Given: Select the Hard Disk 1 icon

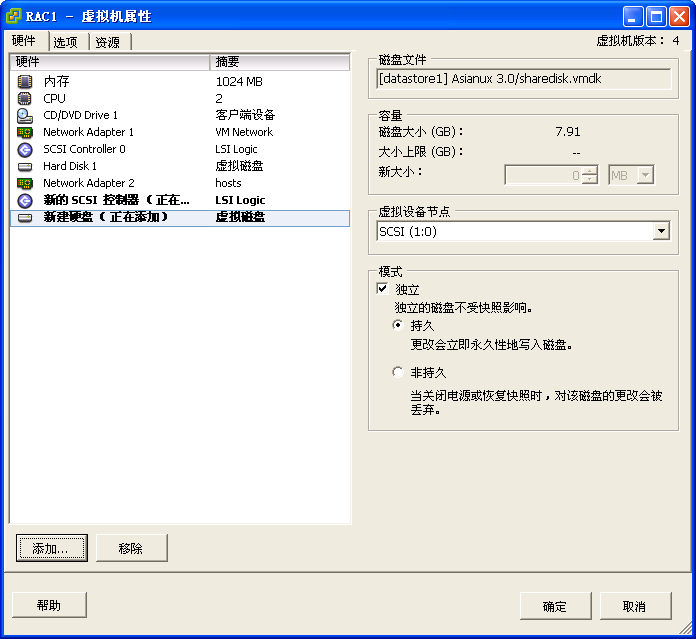Looking at the screenshot, I should point(25,166).
